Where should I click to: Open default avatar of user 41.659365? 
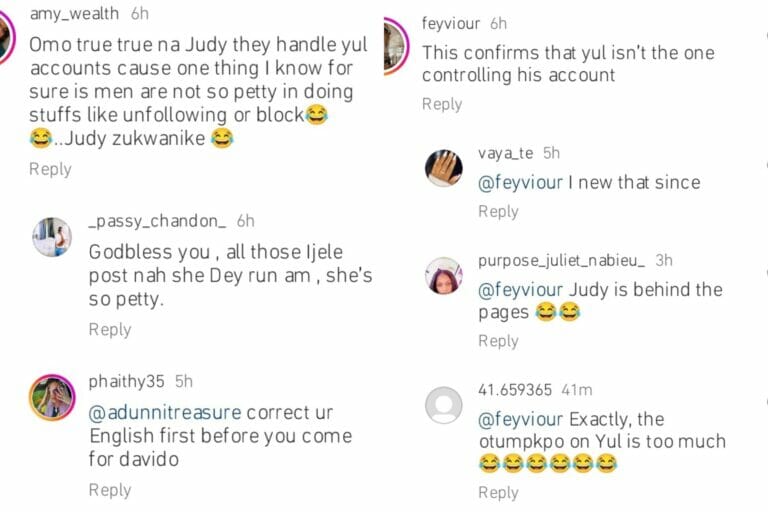(443, 405)
